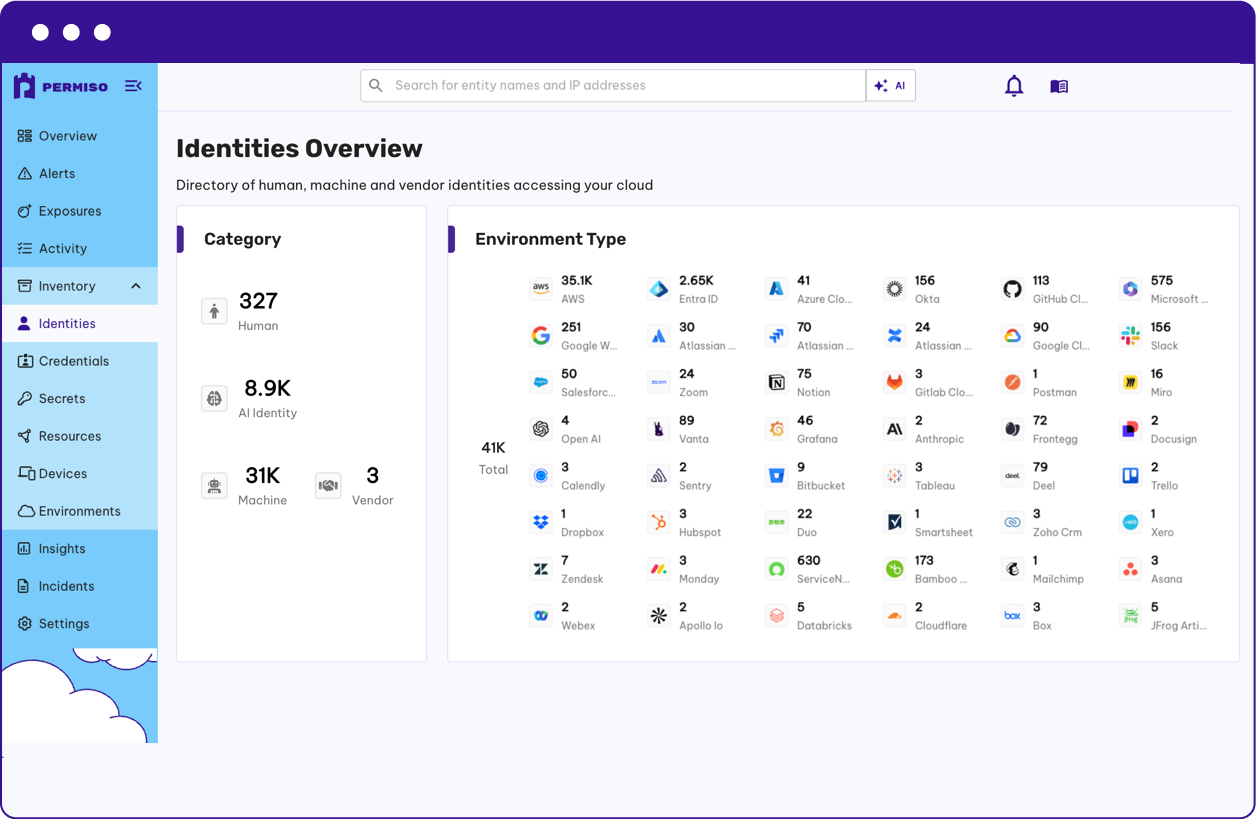
Task: Select the Cloudflare environment icon
Action: point(895,616)
